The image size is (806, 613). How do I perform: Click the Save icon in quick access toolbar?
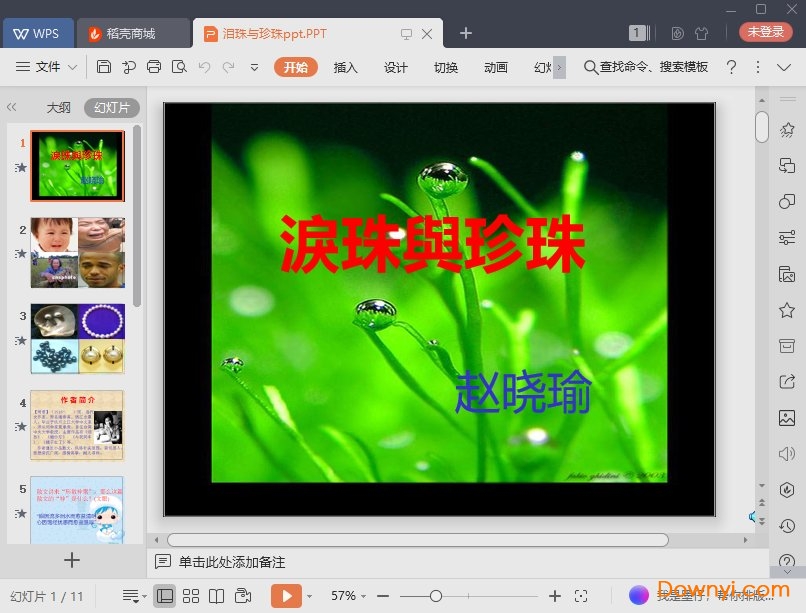pos(105,66)
